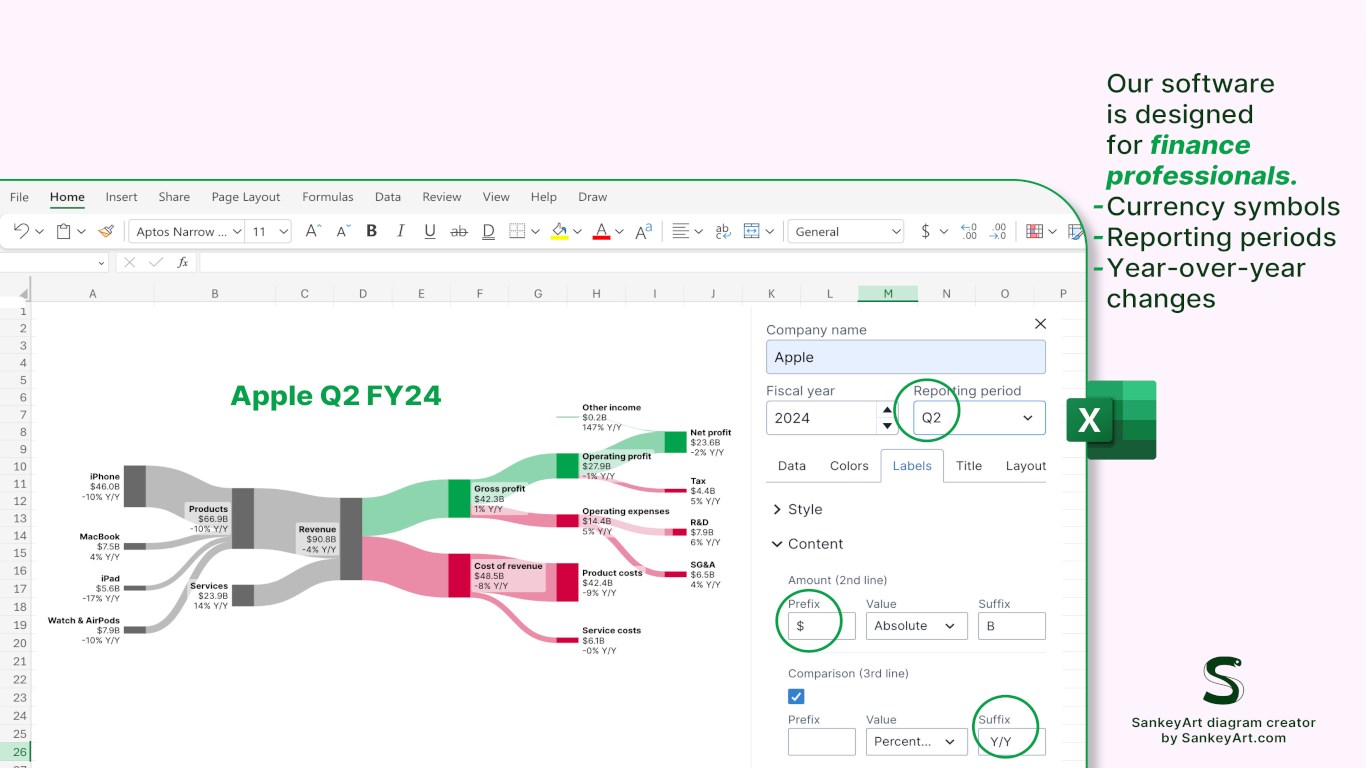The height and width of the screenshot is (768, 1366).
Task: Click the confirm checkmark in formula bar
Action: [x=155, y=262]
